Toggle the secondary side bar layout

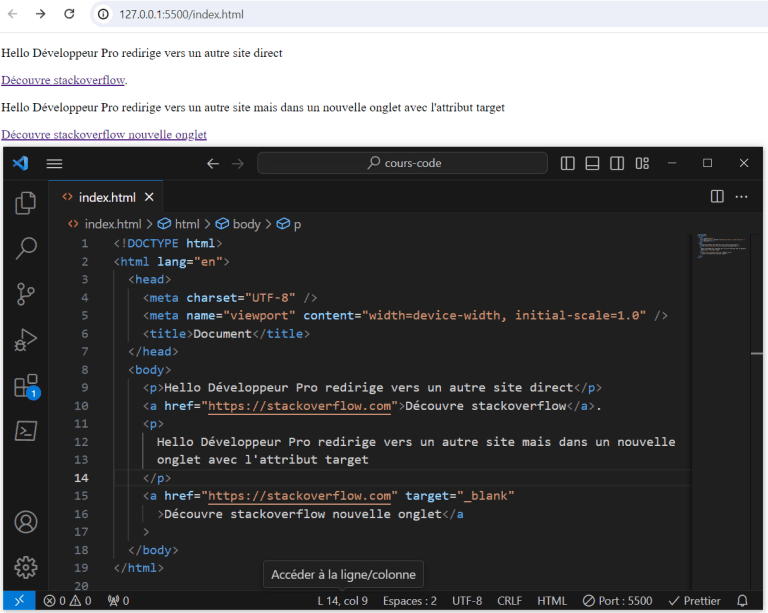point(617,163)
